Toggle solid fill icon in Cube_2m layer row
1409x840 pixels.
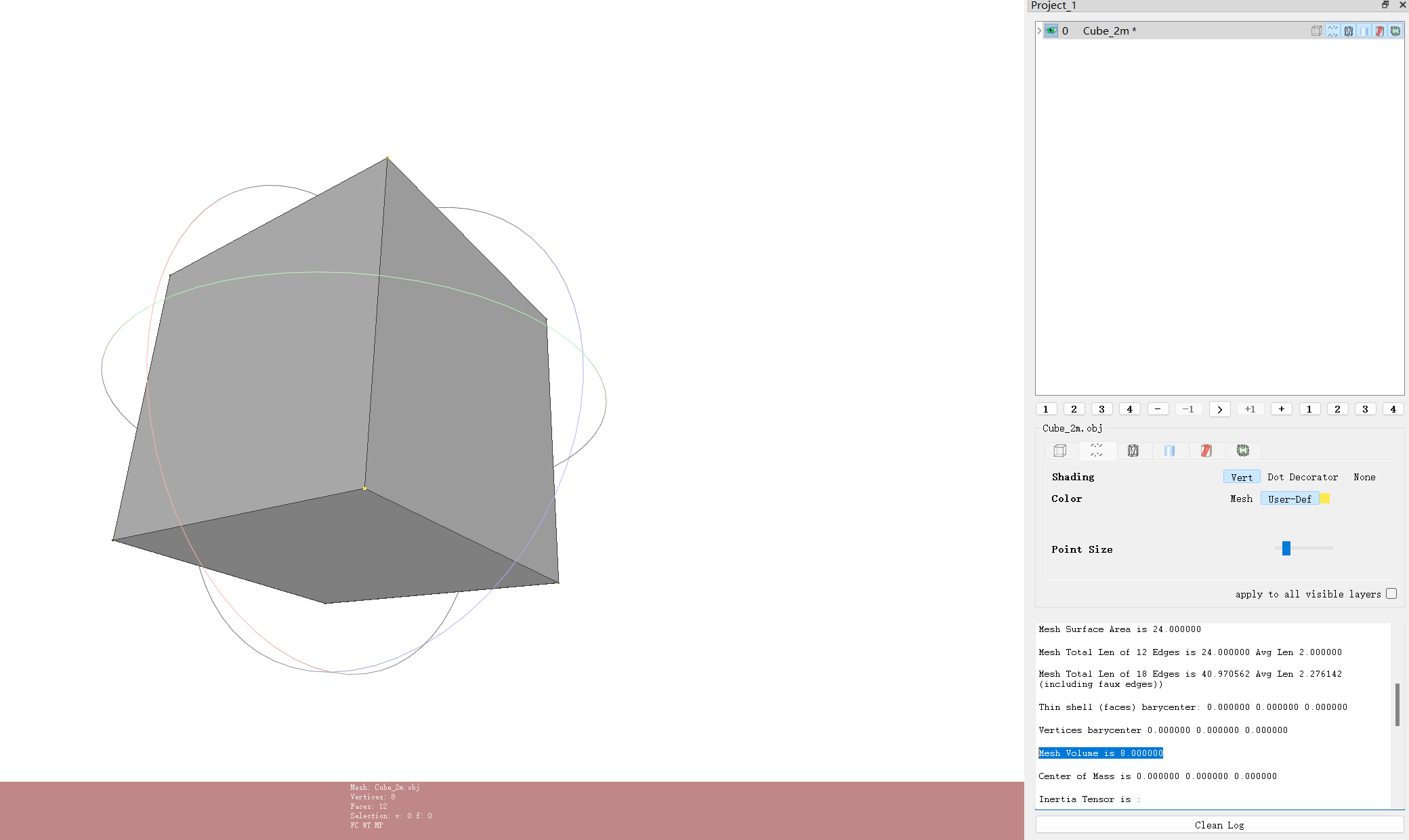[1364, 30]
